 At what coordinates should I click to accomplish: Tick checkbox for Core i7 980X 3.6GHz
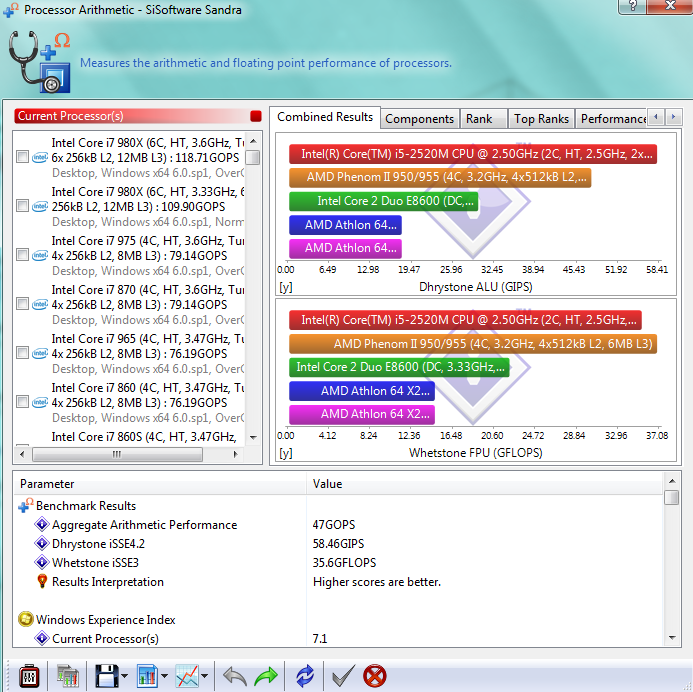pos(22,157)
